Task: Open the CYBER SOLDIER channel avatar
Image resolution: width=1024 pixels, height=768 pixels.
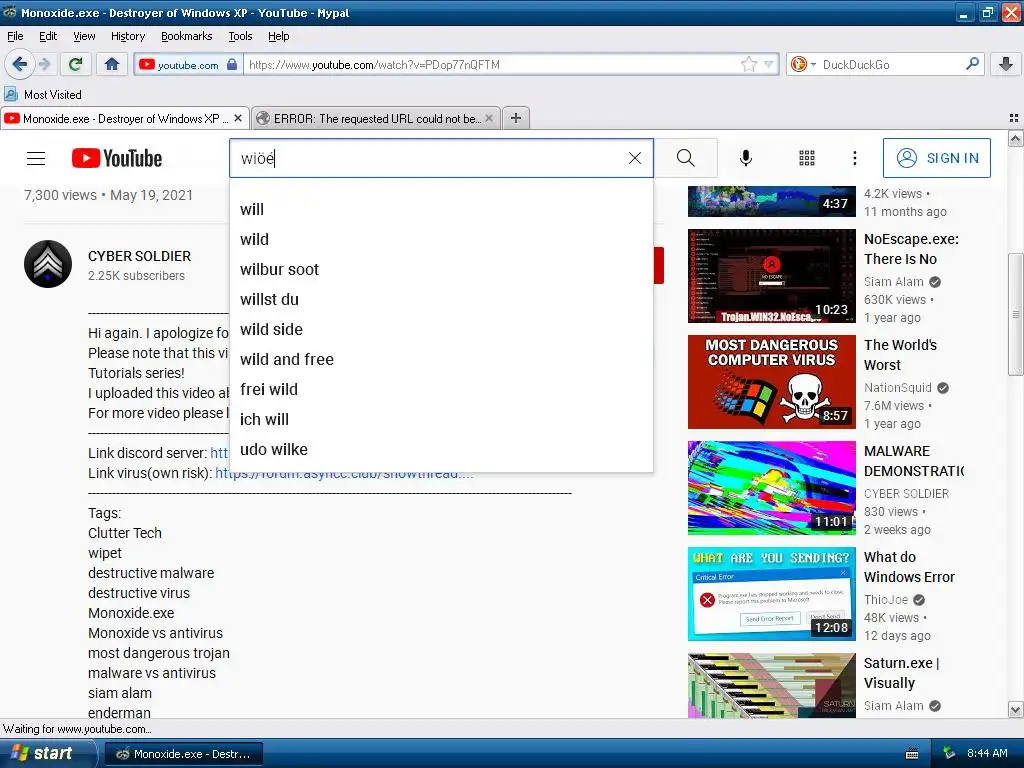Action: pyautogui.click(x=48, y=264)
